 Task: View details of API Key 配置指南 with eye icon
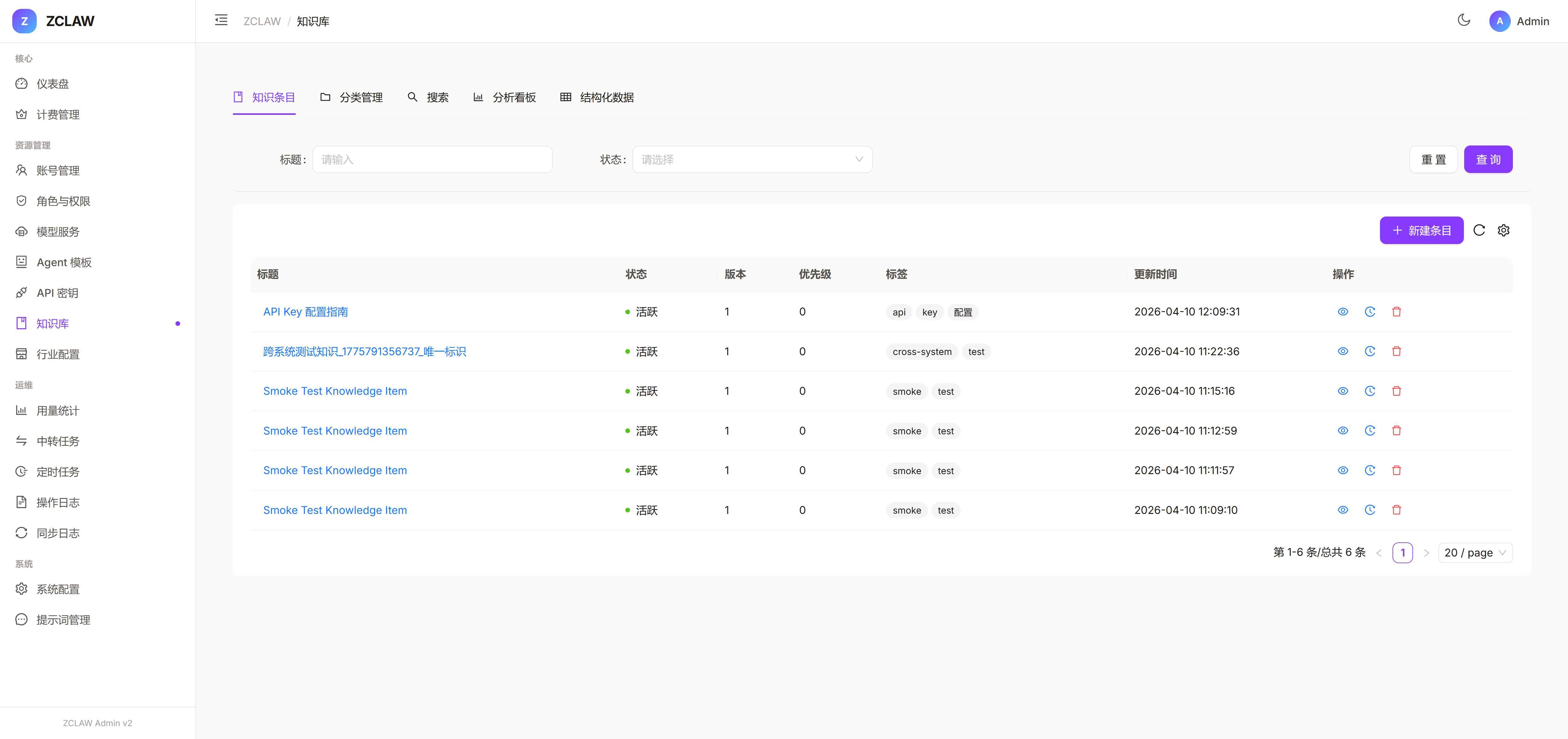tap(1343, 312)
